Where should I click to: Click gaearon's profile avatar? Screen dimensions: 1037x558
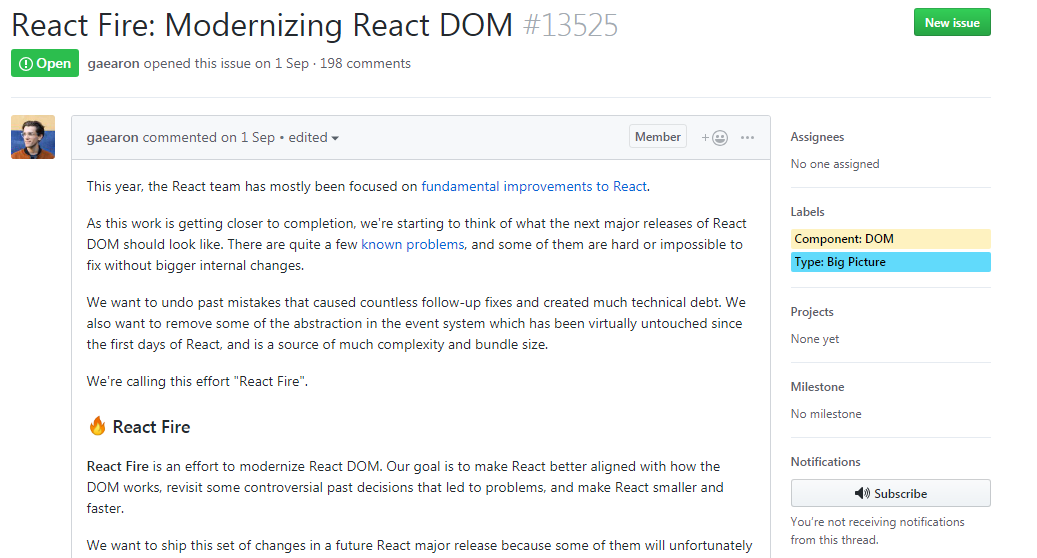click(33, 137)
